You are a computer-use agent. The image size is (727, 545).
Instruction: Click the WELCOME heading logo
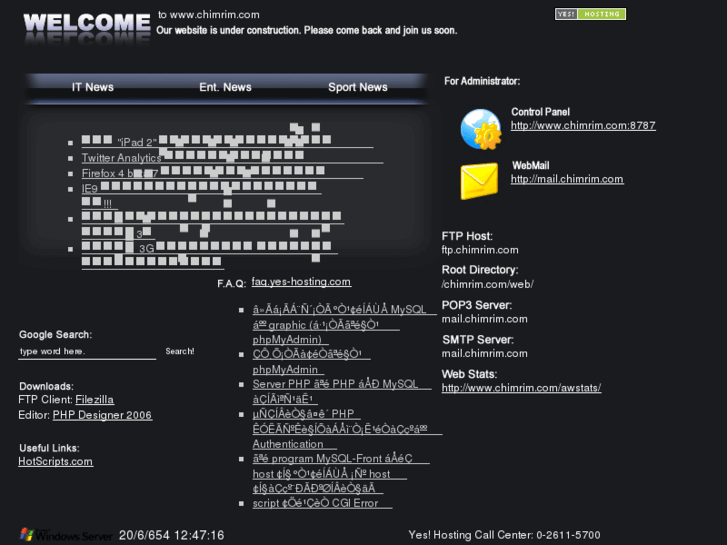pos(87,23)
